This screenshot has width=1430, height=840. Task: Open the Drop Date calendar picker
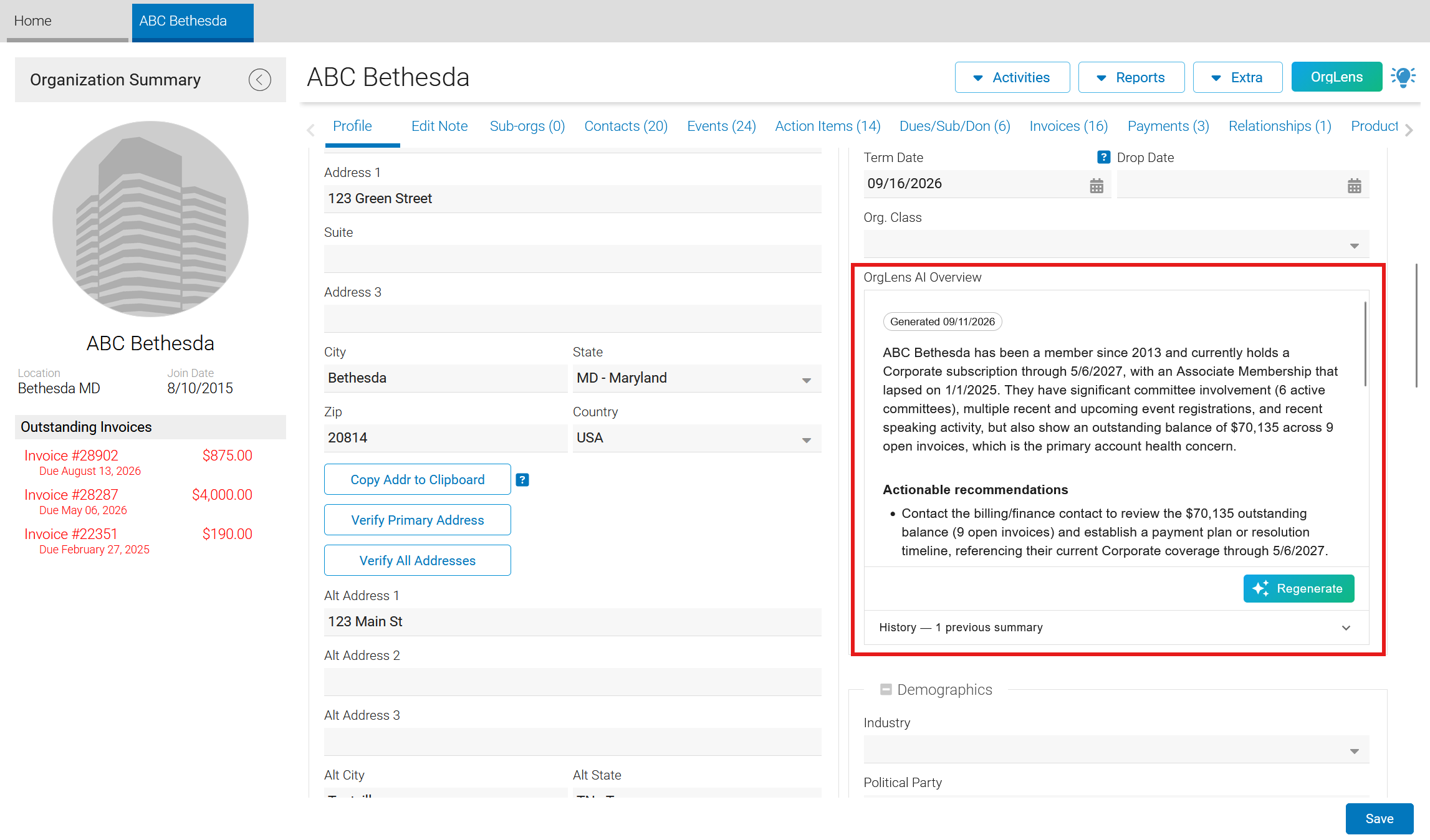pyautogui.click(x=1354, y=185)
